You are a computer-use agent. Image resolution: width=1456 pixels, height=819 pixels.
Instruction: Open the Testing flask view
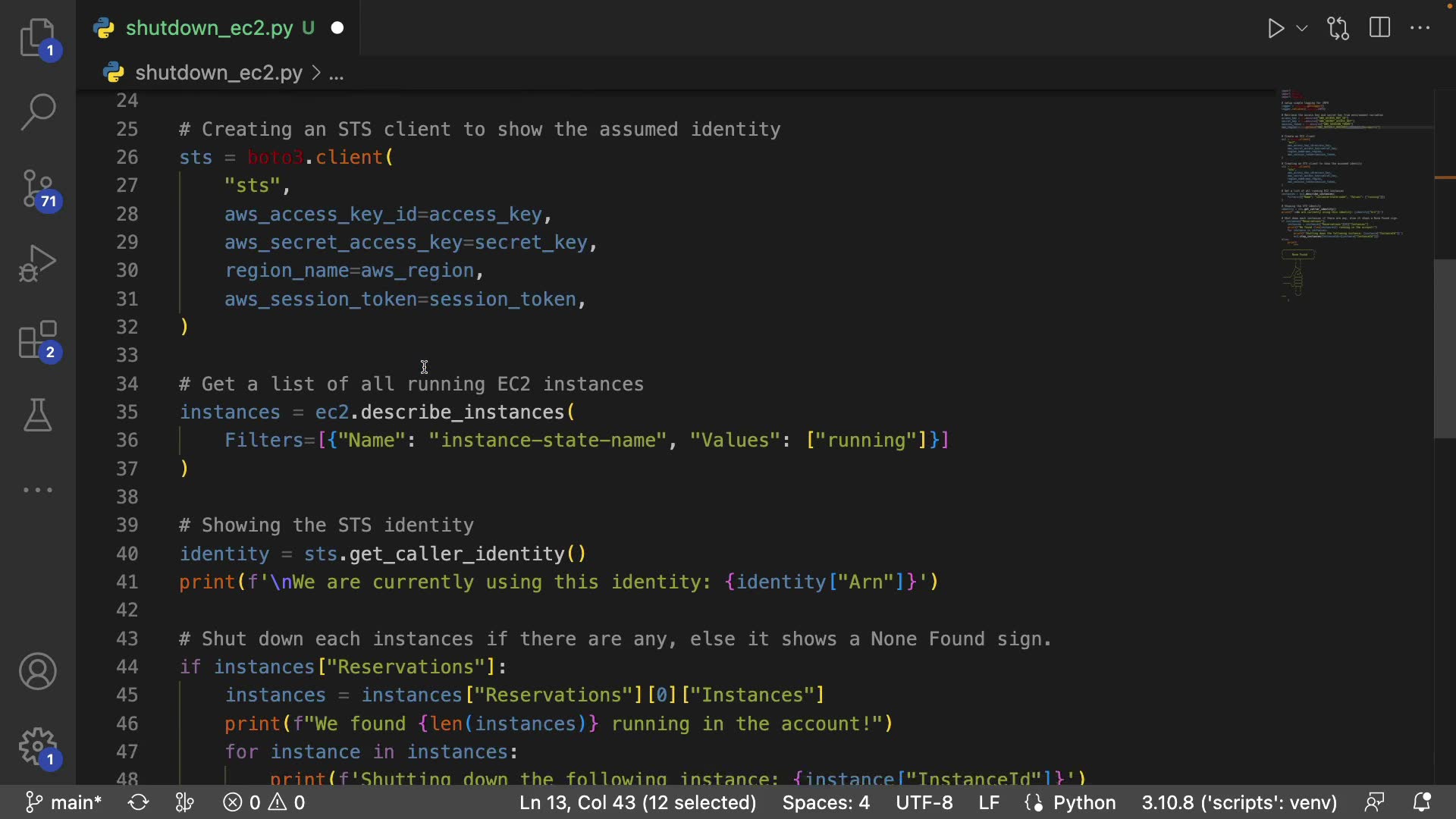pos(38,415)
